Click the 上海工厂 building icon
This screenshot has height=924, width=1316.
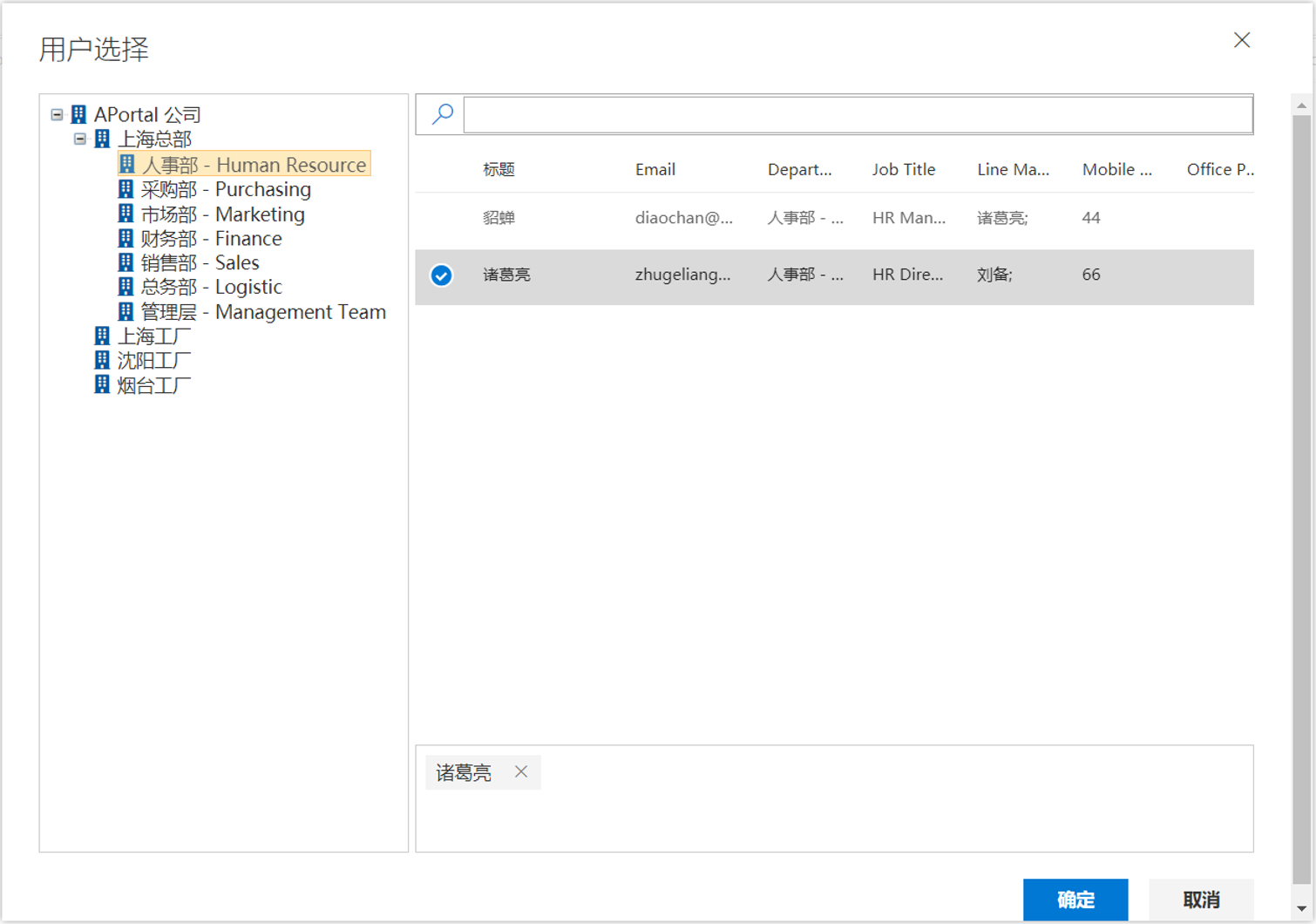[103, 336]
